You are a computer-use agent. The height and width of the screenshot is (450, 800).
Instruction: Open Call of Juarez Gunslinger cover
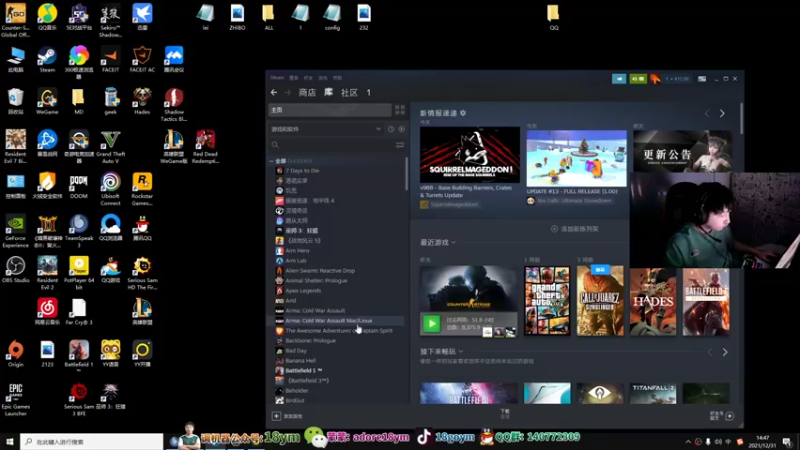pyautogui.click(x=600, y=301)
